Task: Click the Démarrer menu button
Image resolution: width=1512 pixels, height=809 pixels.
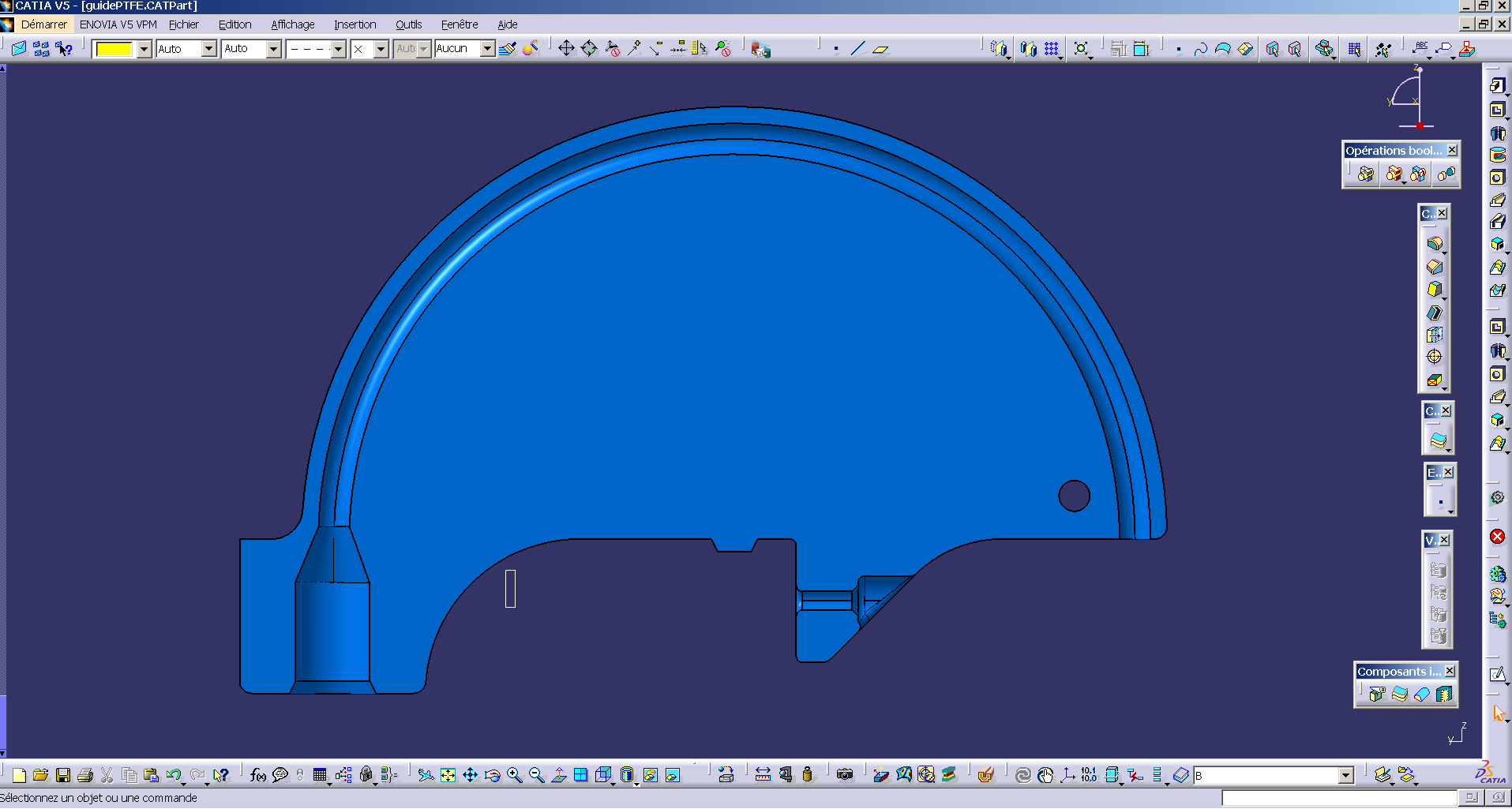Action: (43, 24)
